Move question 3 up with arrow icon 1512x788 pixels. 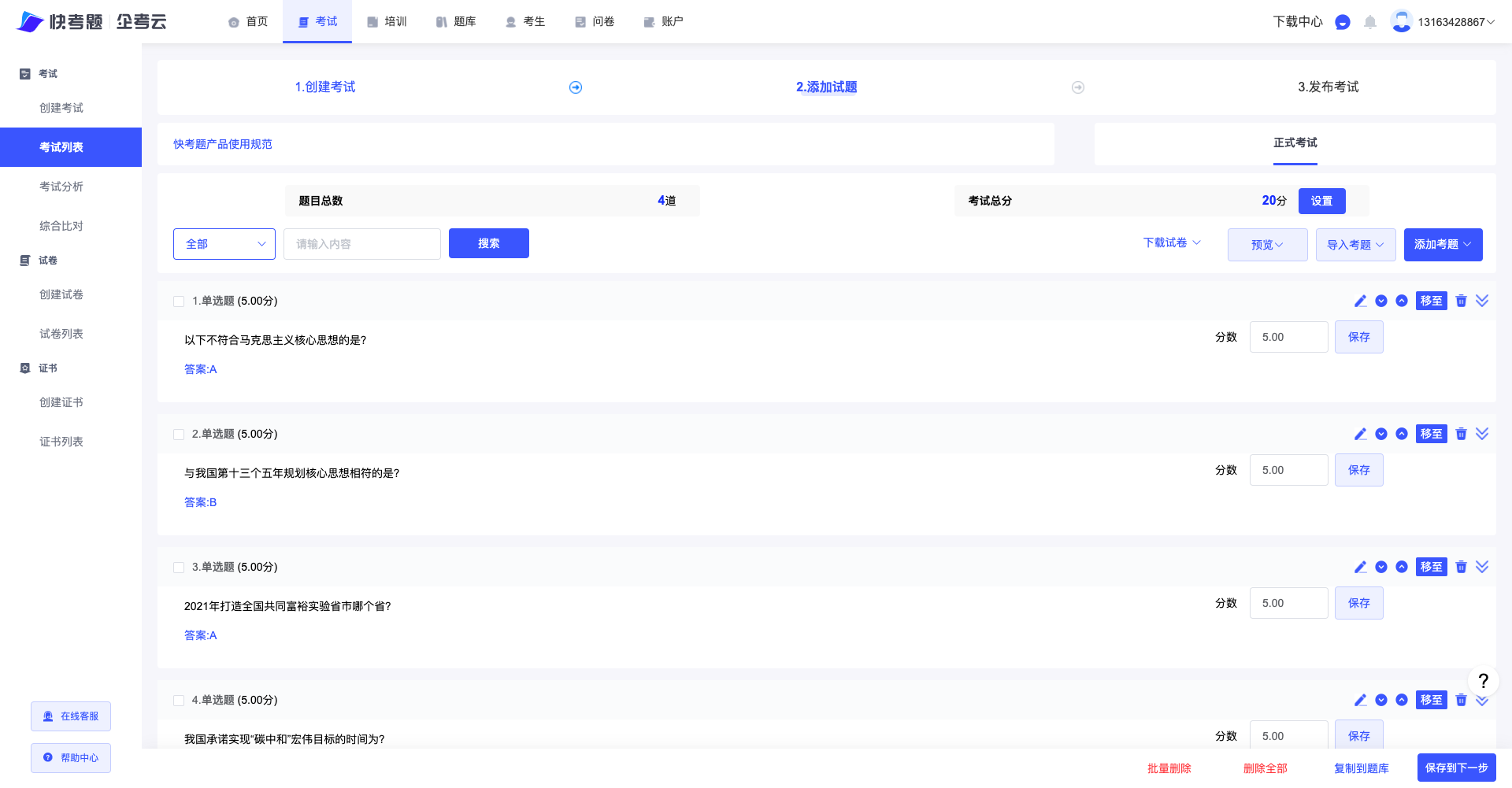click(1402, 567)
